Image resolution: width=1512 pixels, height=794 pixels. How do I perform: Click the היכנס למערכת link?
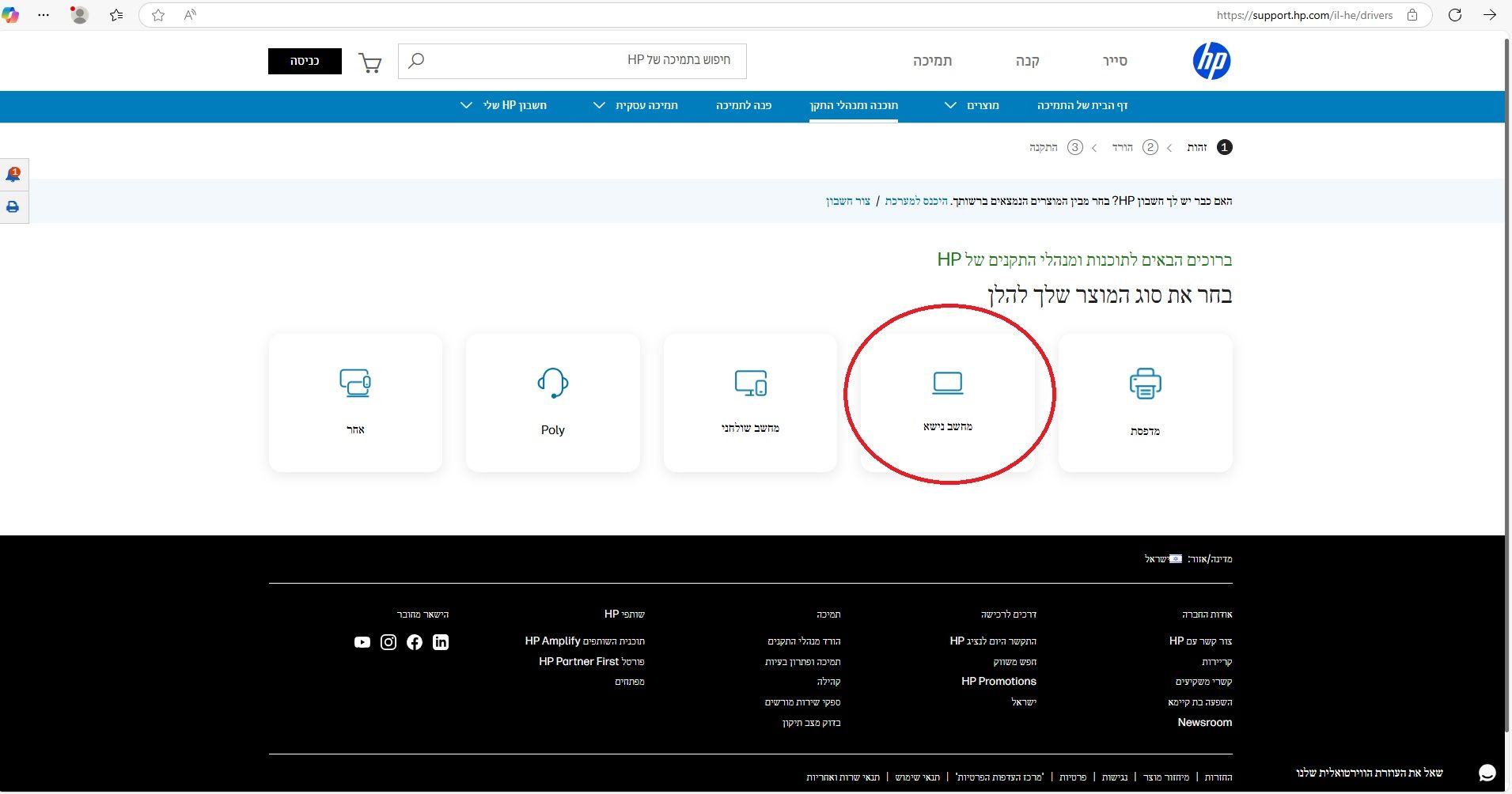click(916, 201)
